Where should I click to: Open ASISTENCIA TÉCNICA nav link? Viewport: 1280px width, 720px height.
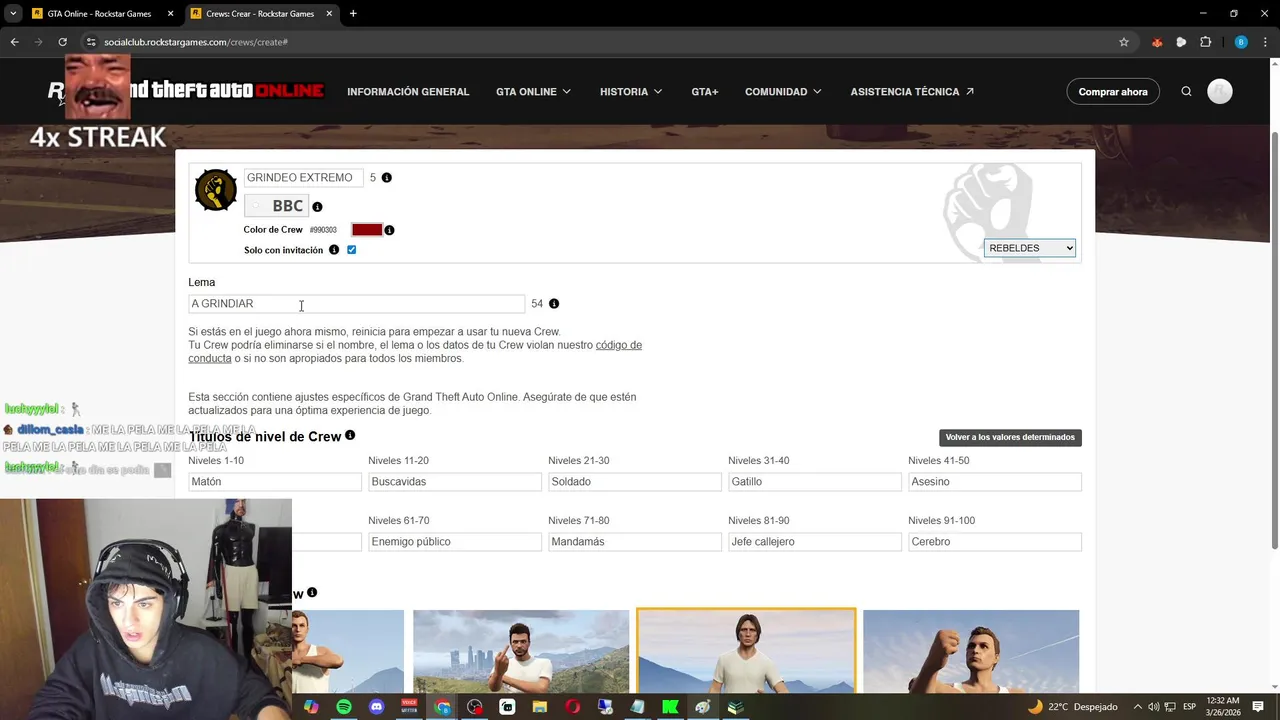(912, 92)
